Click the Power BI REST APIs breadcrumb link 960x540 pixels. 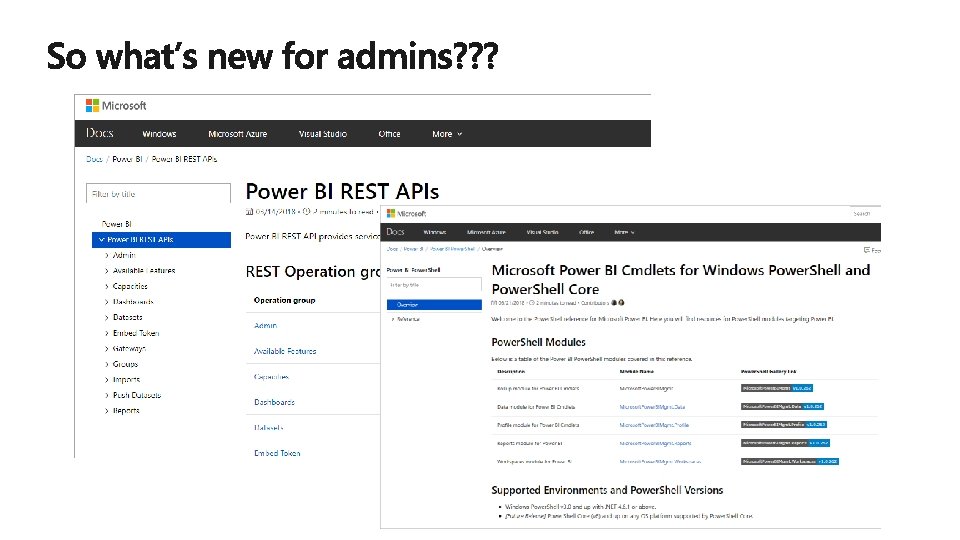pyautogui.click(x=184, y=159)
